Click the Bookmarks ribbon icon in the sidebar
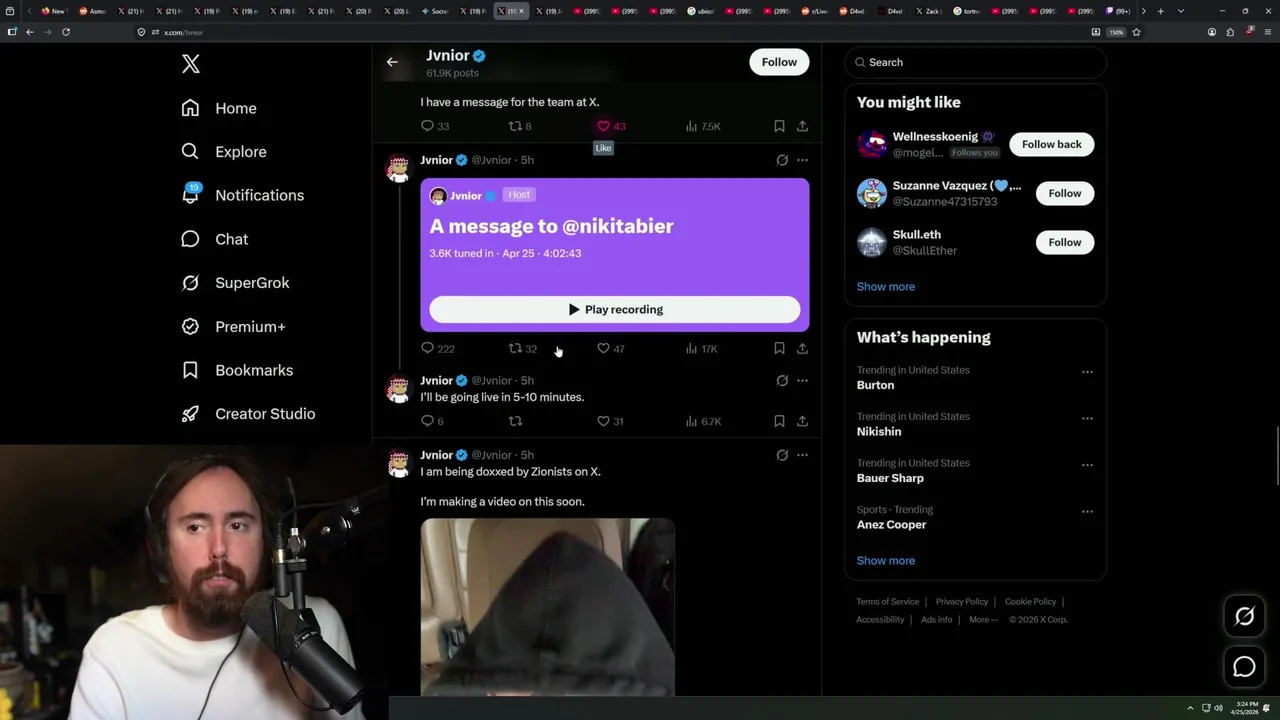 190,370
